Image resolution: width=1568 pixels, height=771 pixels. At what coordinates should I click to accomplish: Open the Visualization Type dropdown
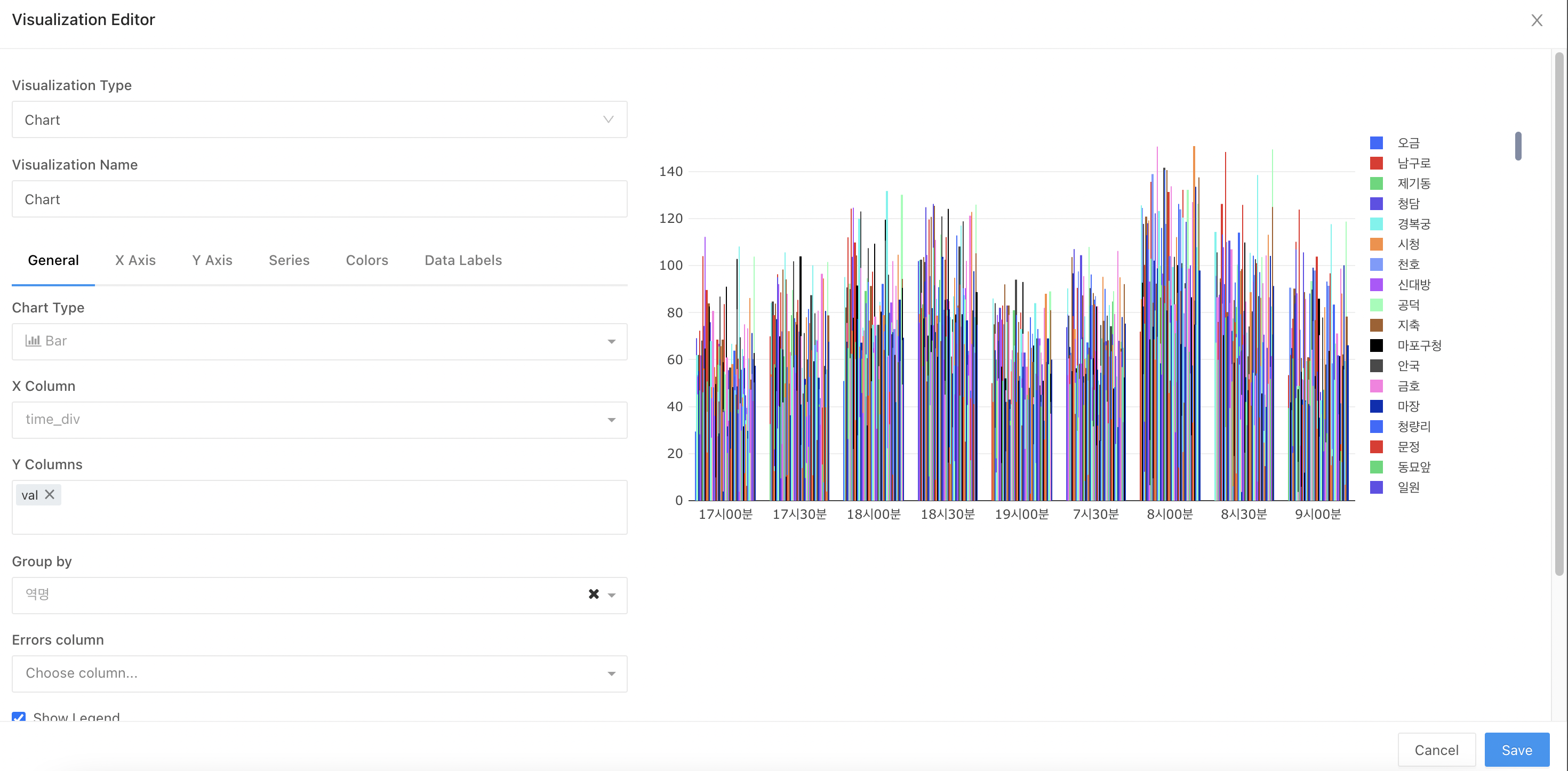(319, 120)
